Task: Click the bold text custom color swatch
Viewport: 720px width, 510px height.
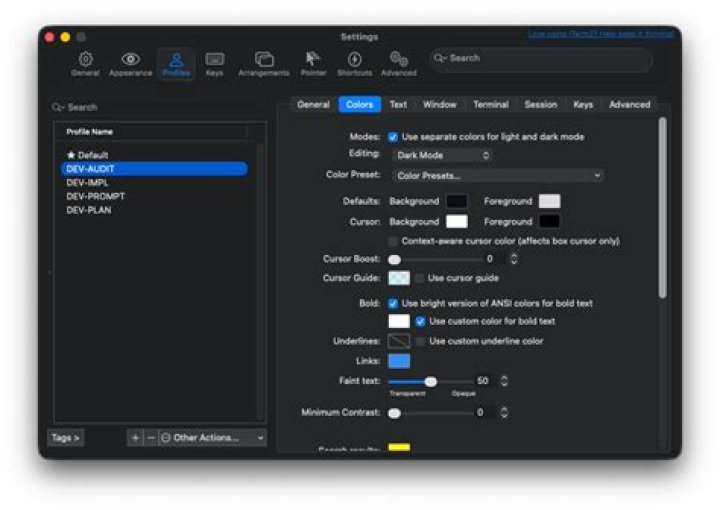Action: pos(399,321)
